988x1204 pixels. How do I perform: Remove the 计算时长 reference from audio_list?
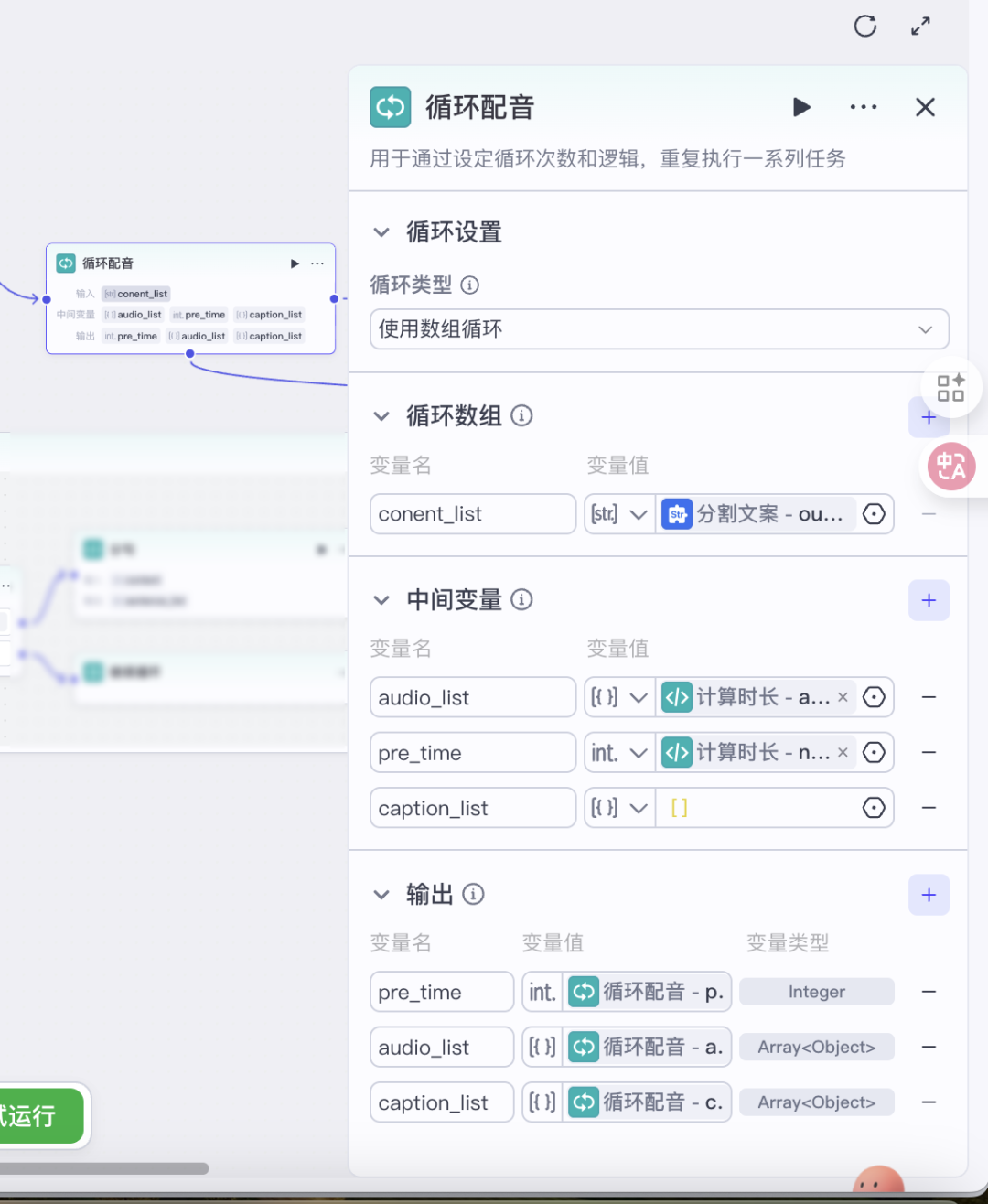coord(843,697)
